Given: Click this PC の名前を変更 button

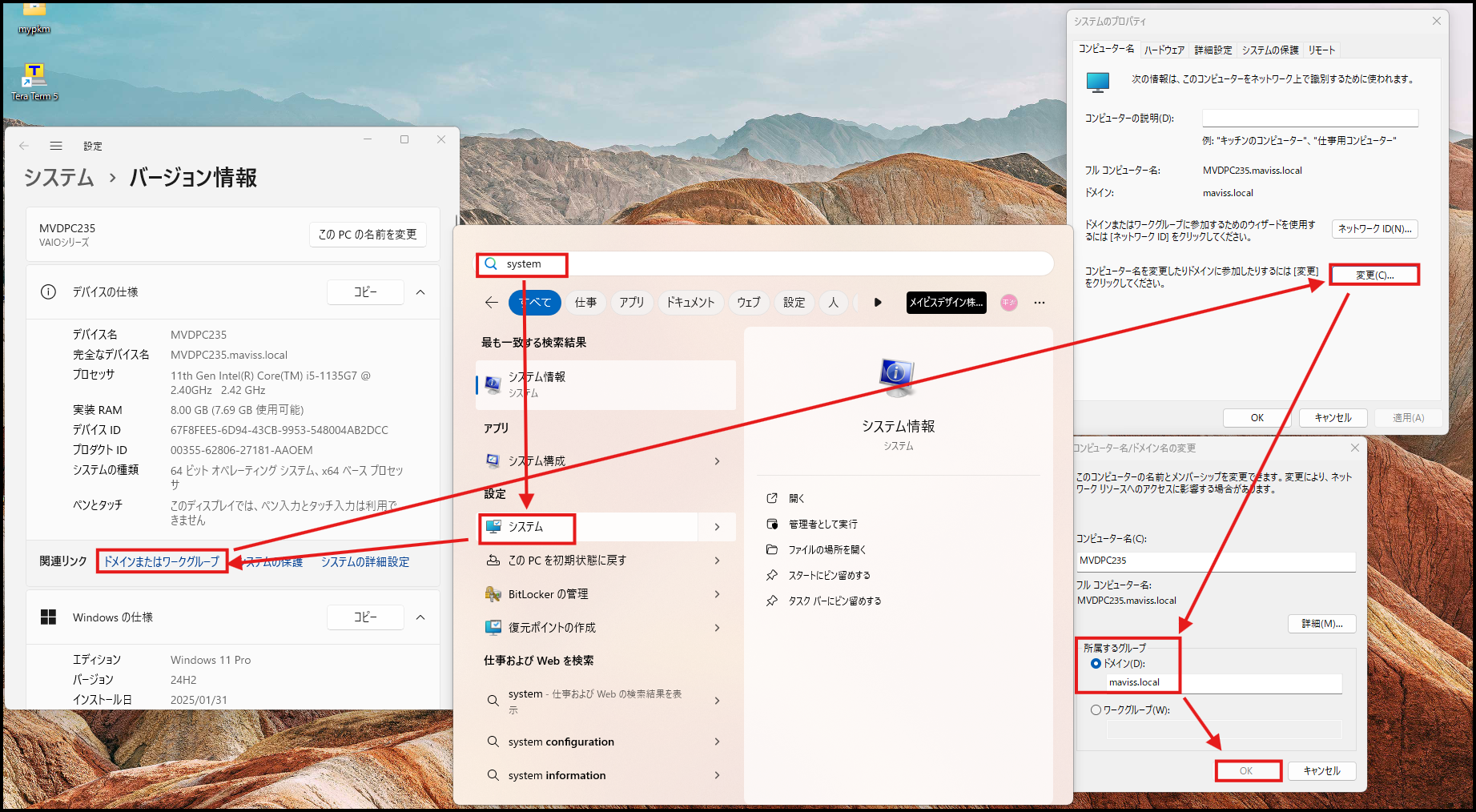Looking at the screenshot, I should coord(368,235).
